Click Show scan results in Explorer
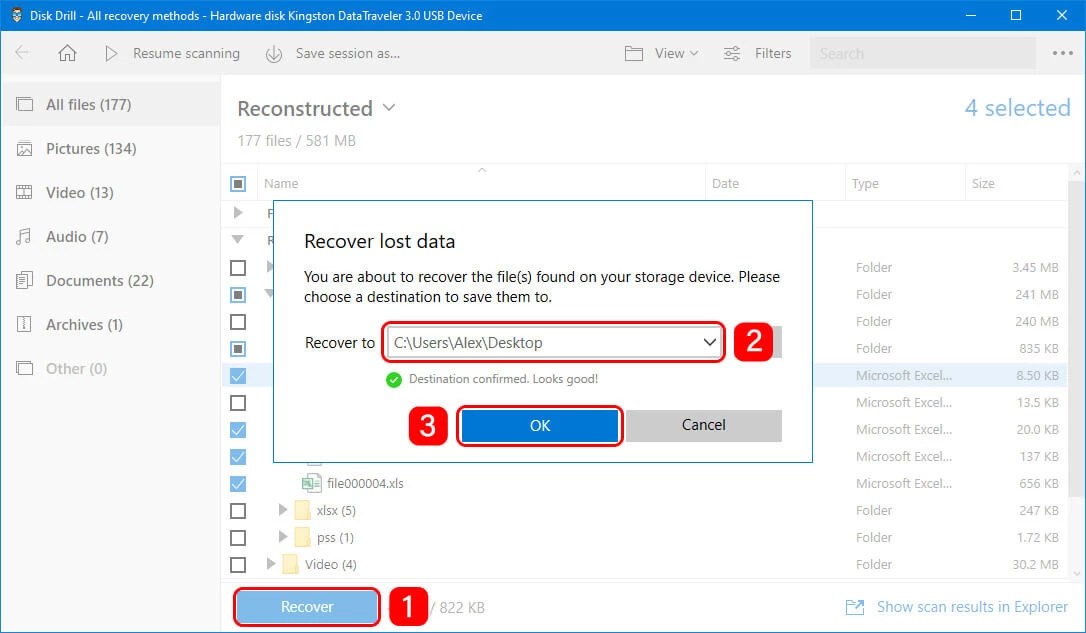 pos(971,607)
